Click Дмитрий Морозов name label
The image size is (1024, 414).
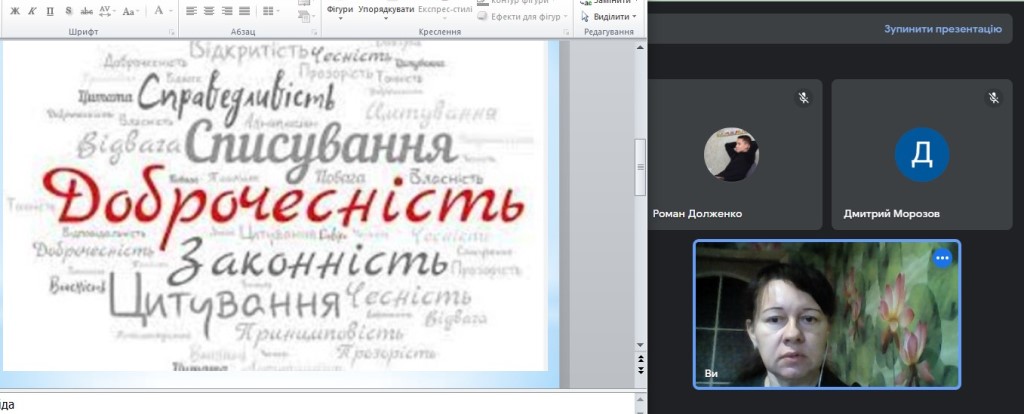tap(891, 214)
